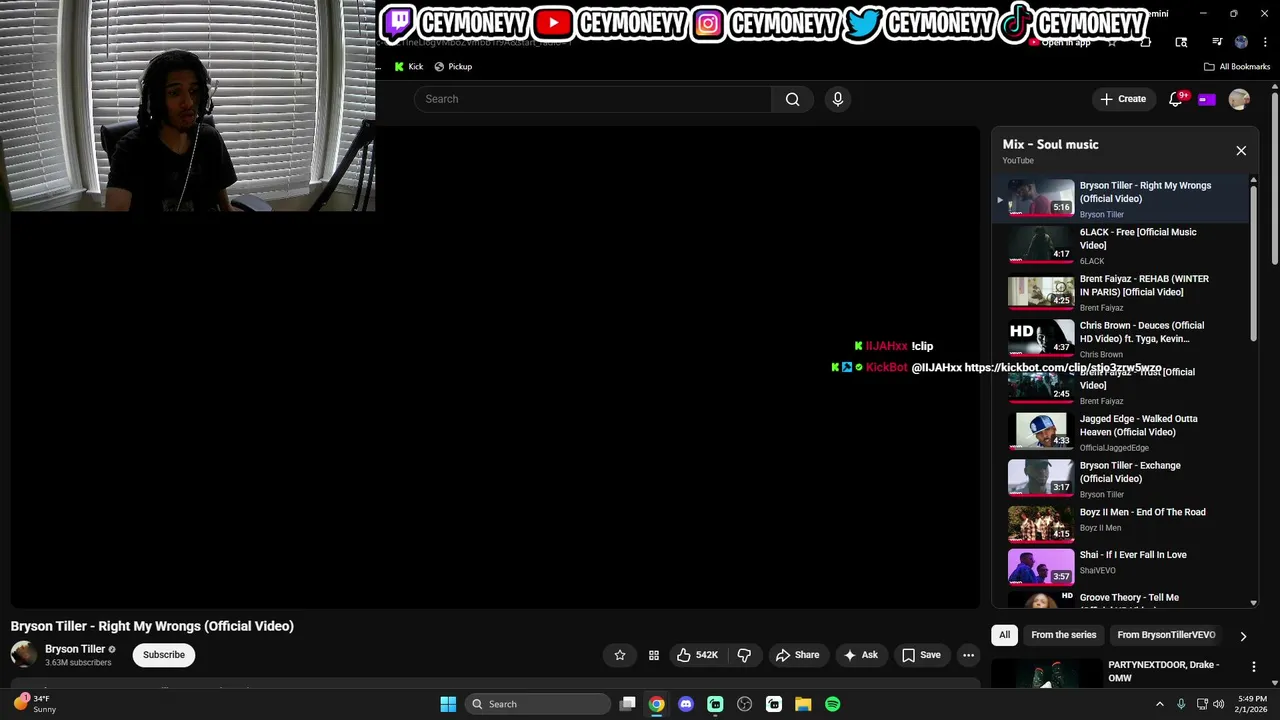Open File Explorer from taskbar
Image resolution: width=1280 pixels, height=720 pixels.
[x=803, y=704]
